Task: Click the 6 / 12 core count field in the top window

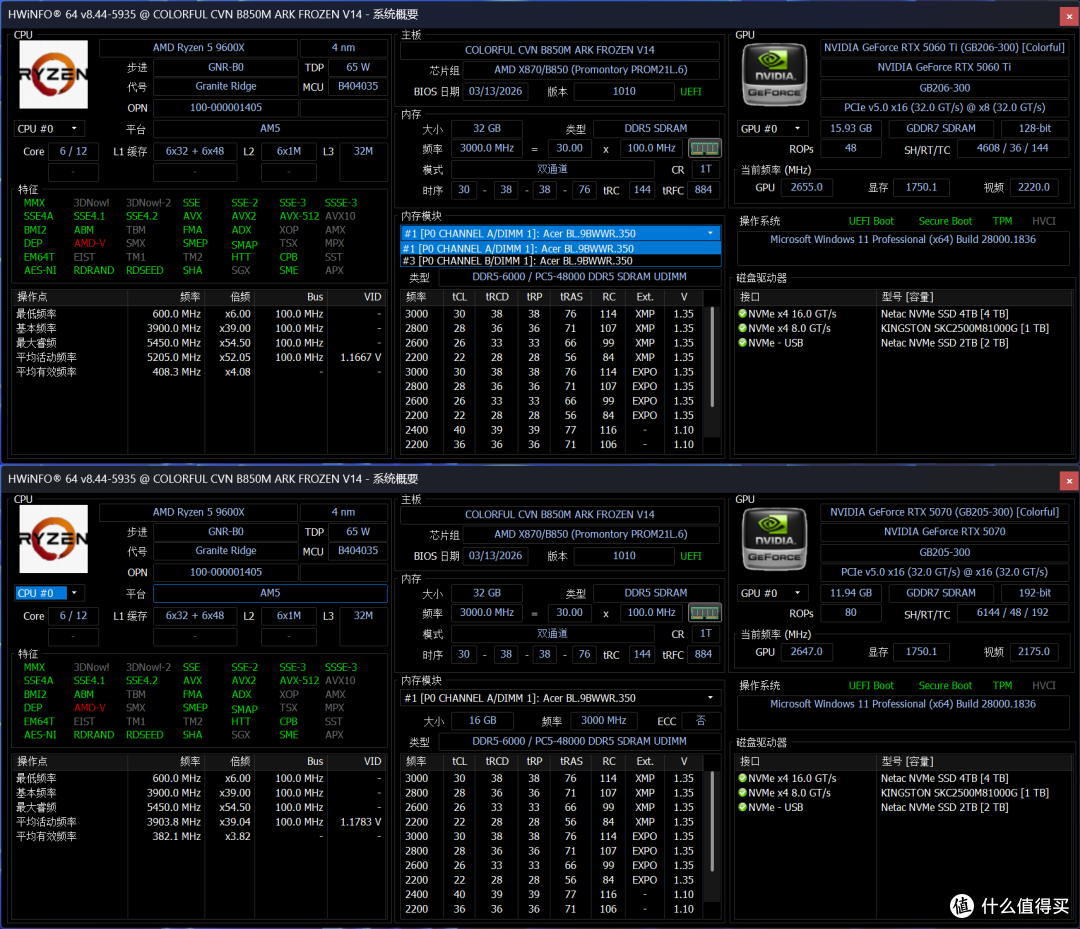Action: [x=73, y=152]
